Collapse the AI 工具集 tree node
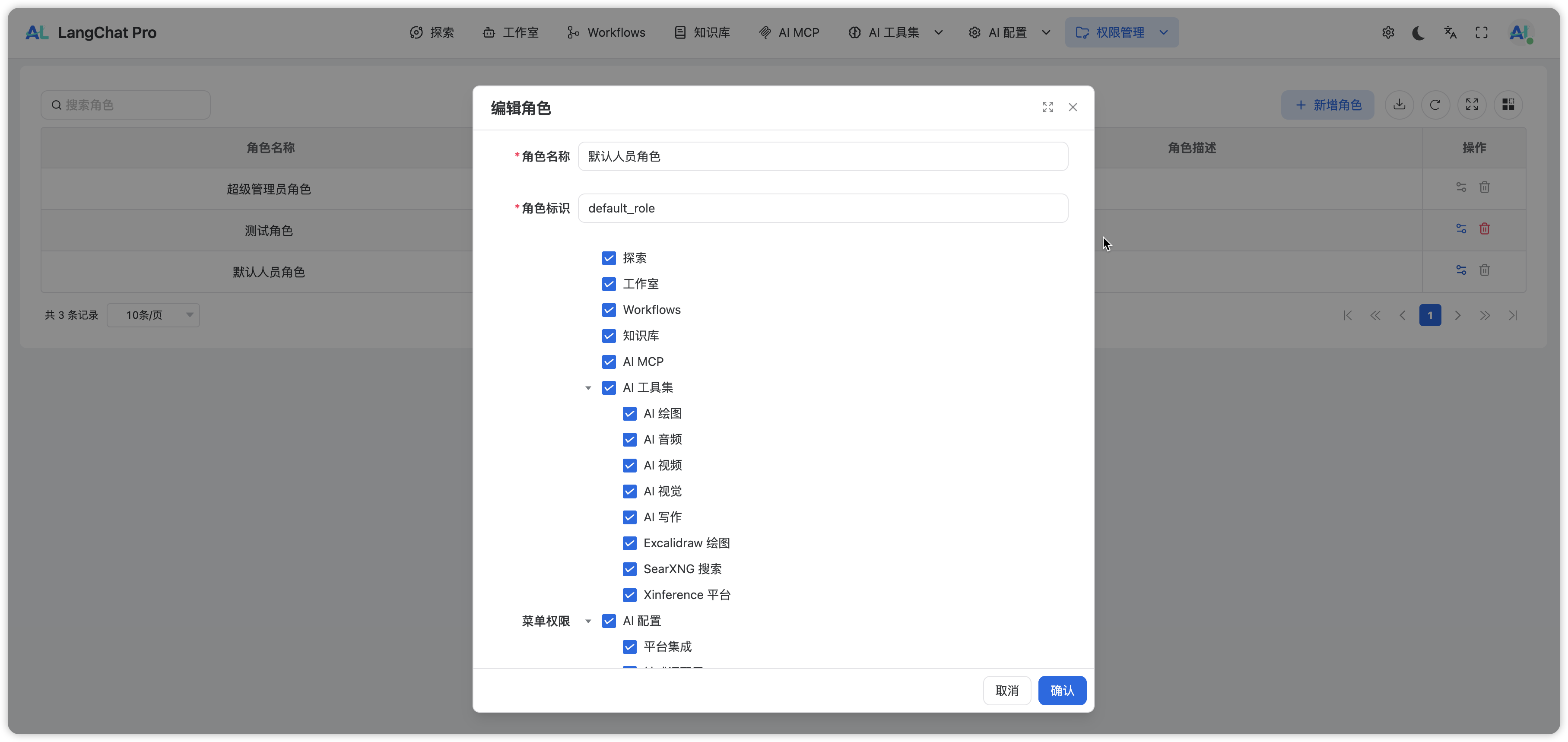 pyautogui.click(x=588, y=388)
